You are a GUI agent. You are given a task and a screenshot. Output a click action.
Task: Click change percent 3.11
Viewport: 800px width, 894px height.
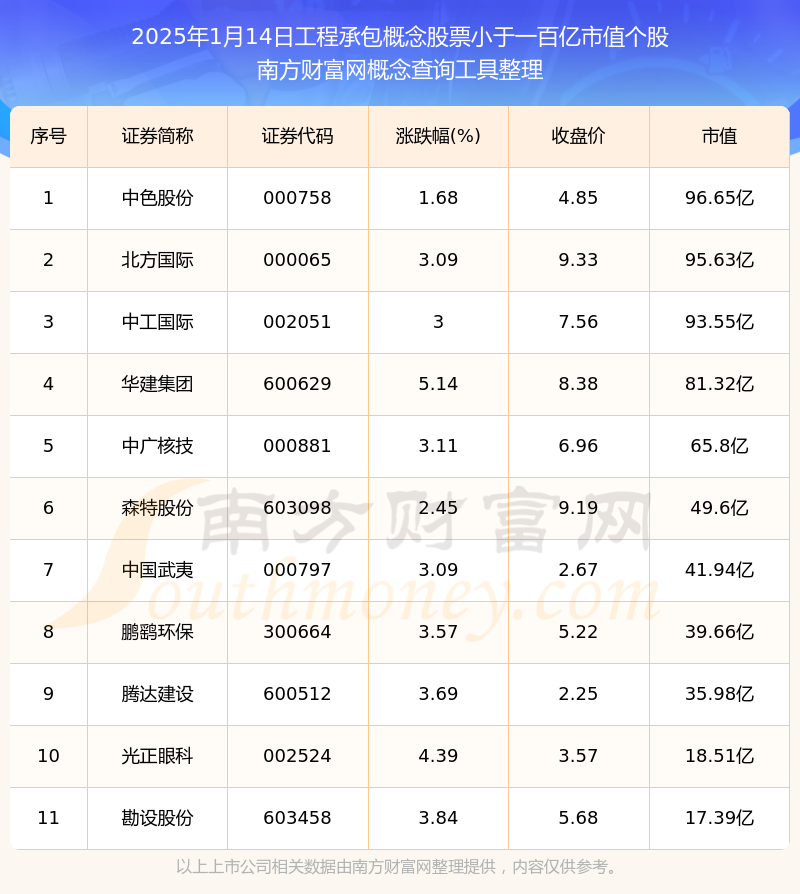coord(438,446)
